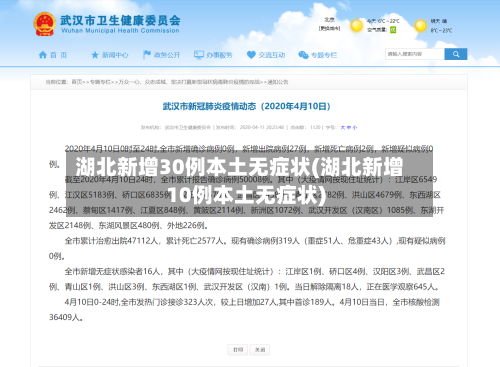The height and width of the screenshot is (367, 500).
Task: Click the 发布机构 publishing organization text
Action: (x=176, y=127)
